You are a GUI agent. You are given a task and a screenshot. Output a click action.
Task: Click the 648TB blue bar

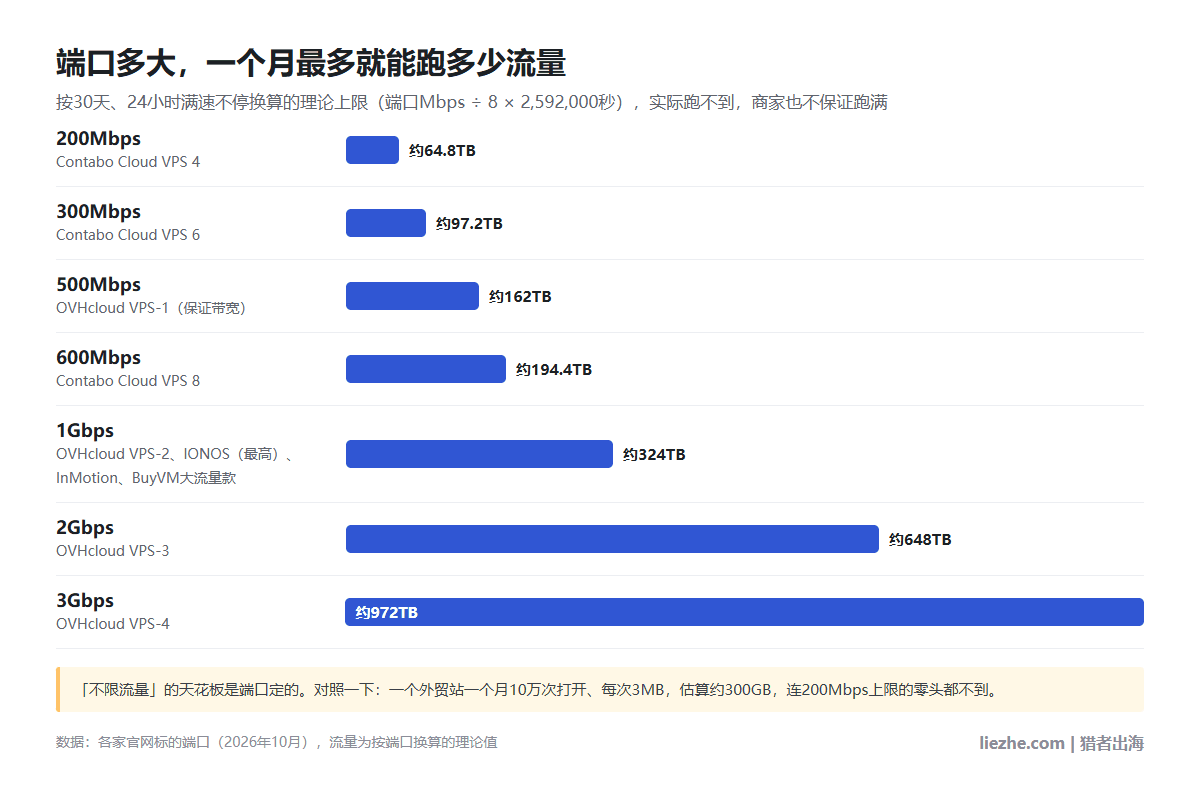[x=612, y=539]
